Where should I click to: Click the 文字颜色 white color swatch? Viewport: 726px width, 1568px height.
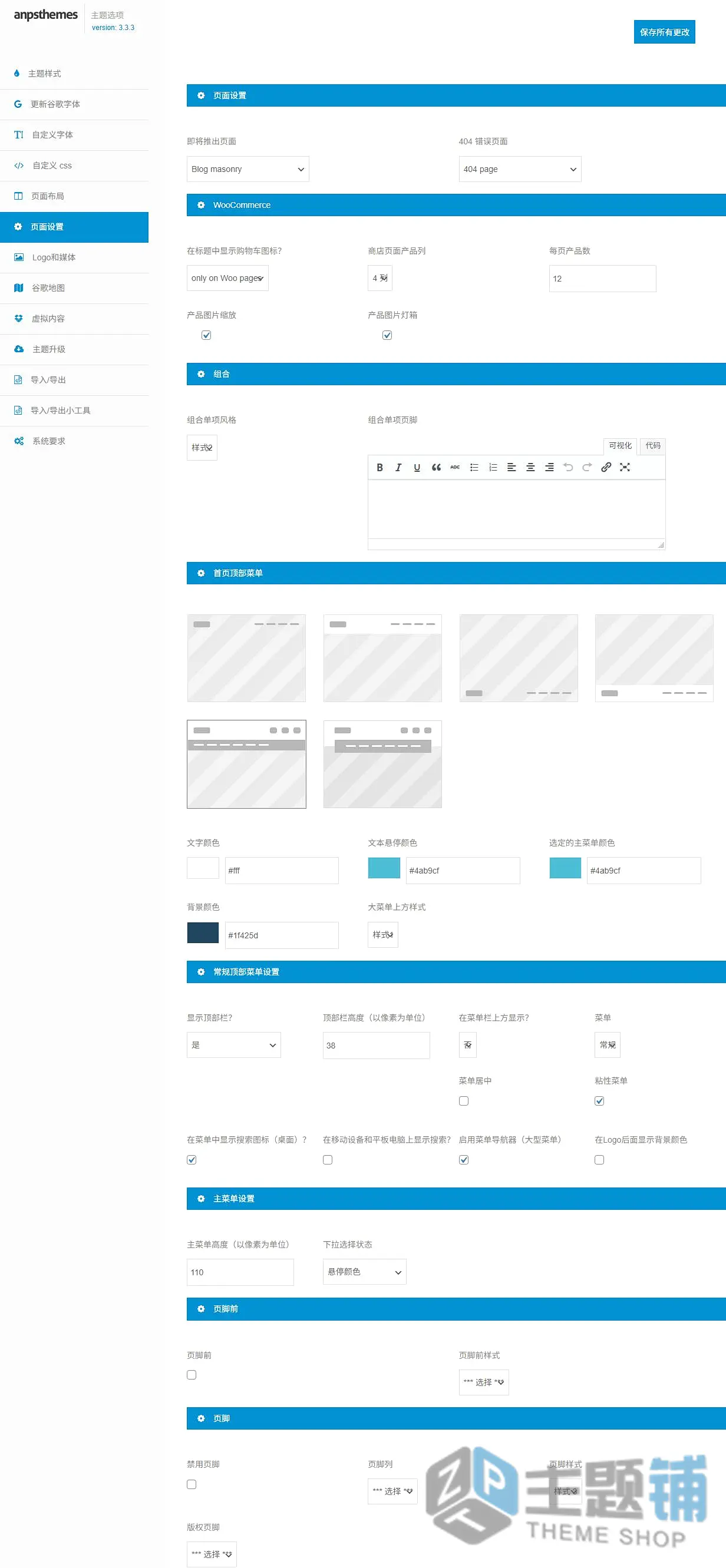203,868
